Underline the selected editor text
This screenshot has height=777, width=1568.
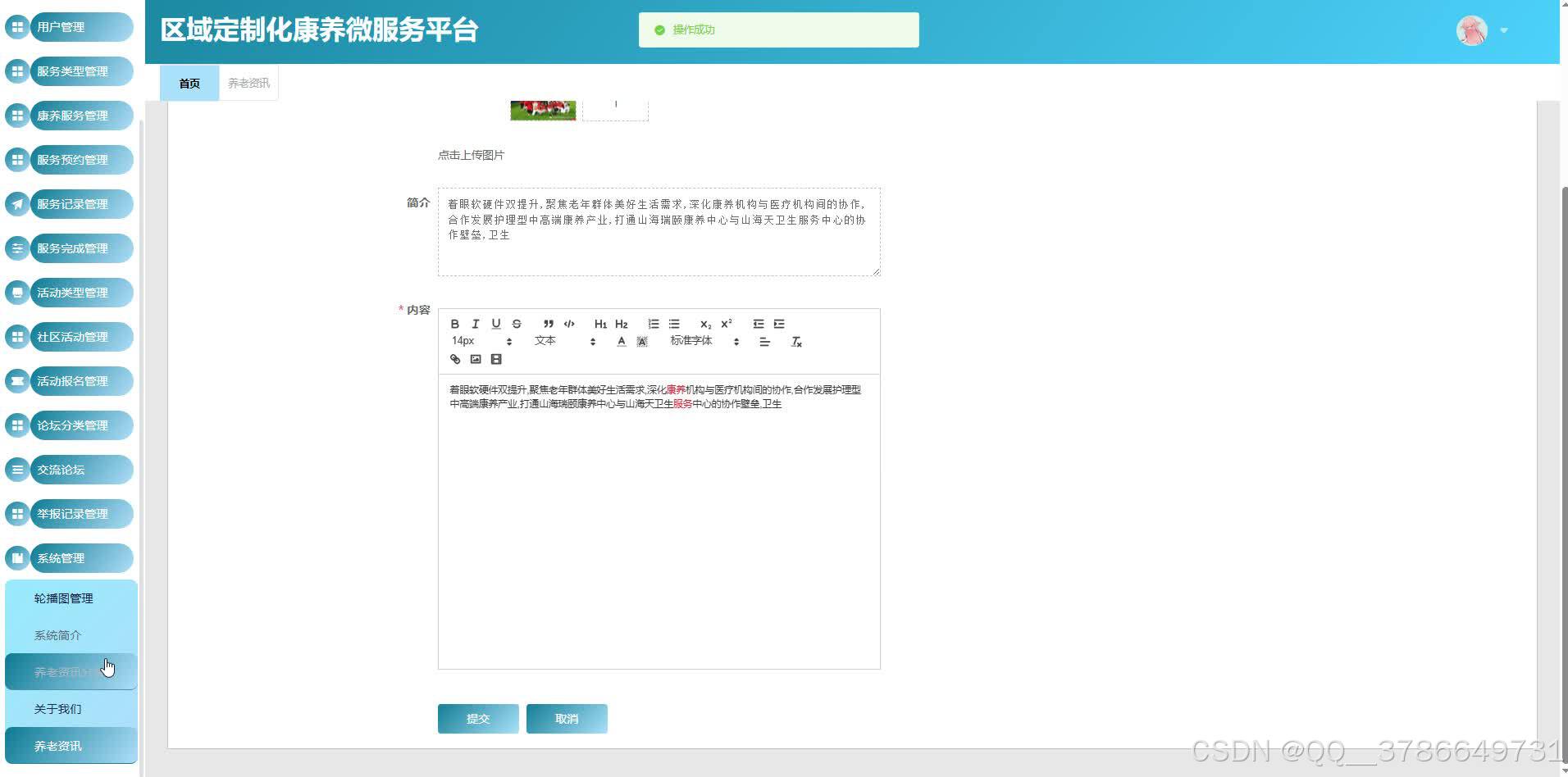[x=495, y=324]
